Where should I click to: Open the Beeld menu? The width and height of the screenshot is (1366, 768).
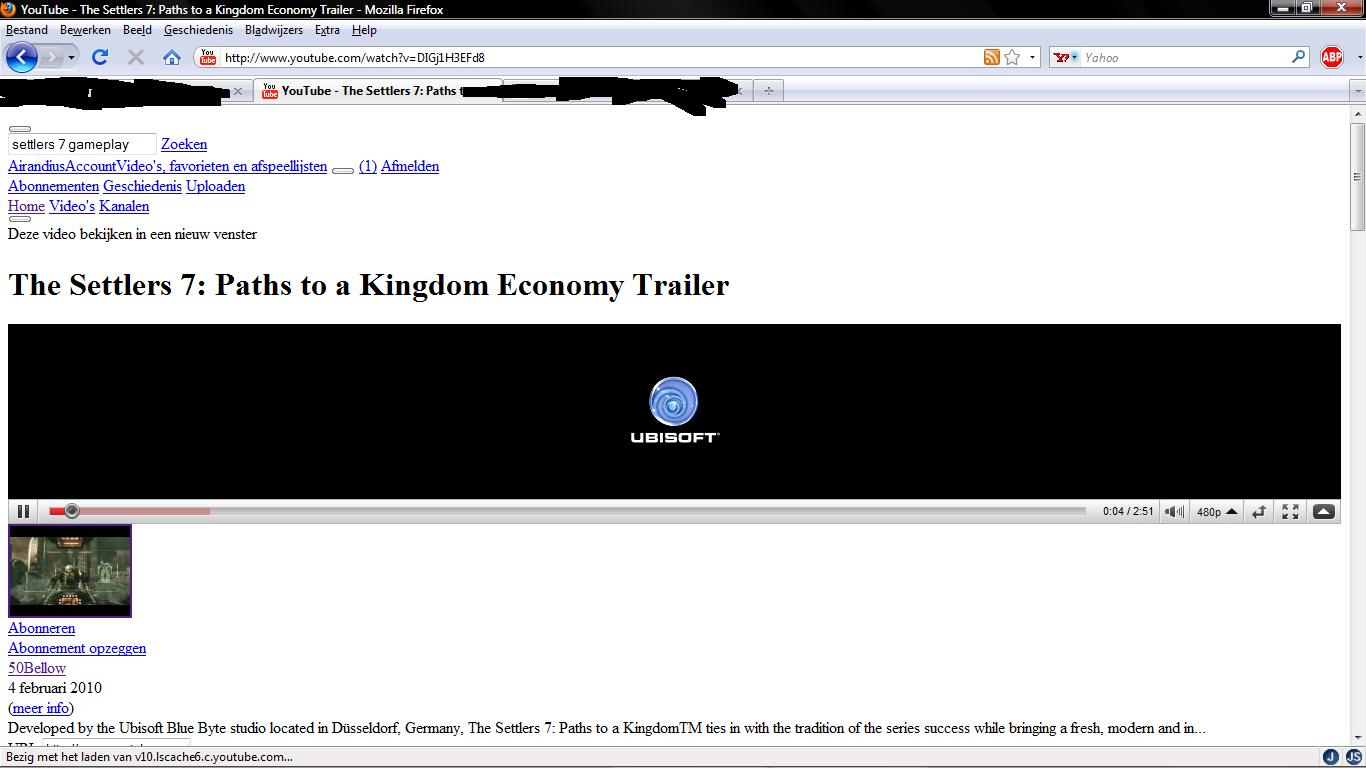click(137, 30)
